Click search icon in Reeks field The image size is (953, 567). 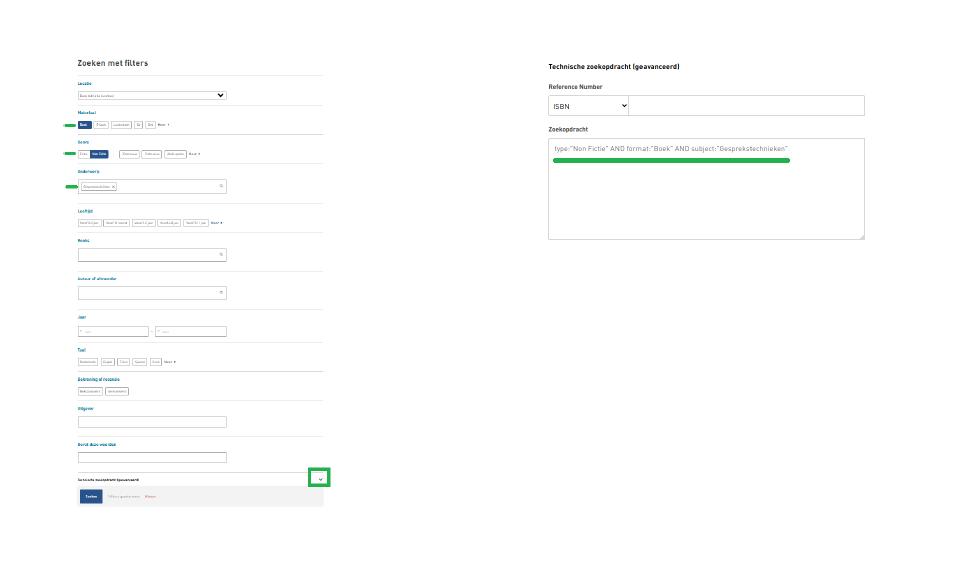(x=221, y=255)
